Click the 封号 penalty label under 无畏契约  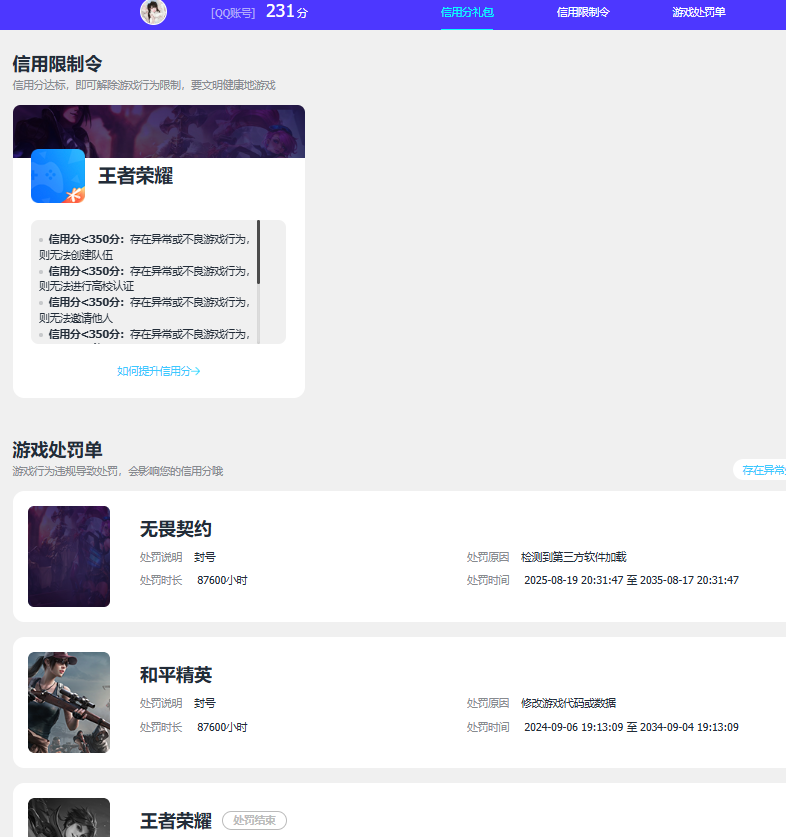pyautogui.click(x=205, y=557)
